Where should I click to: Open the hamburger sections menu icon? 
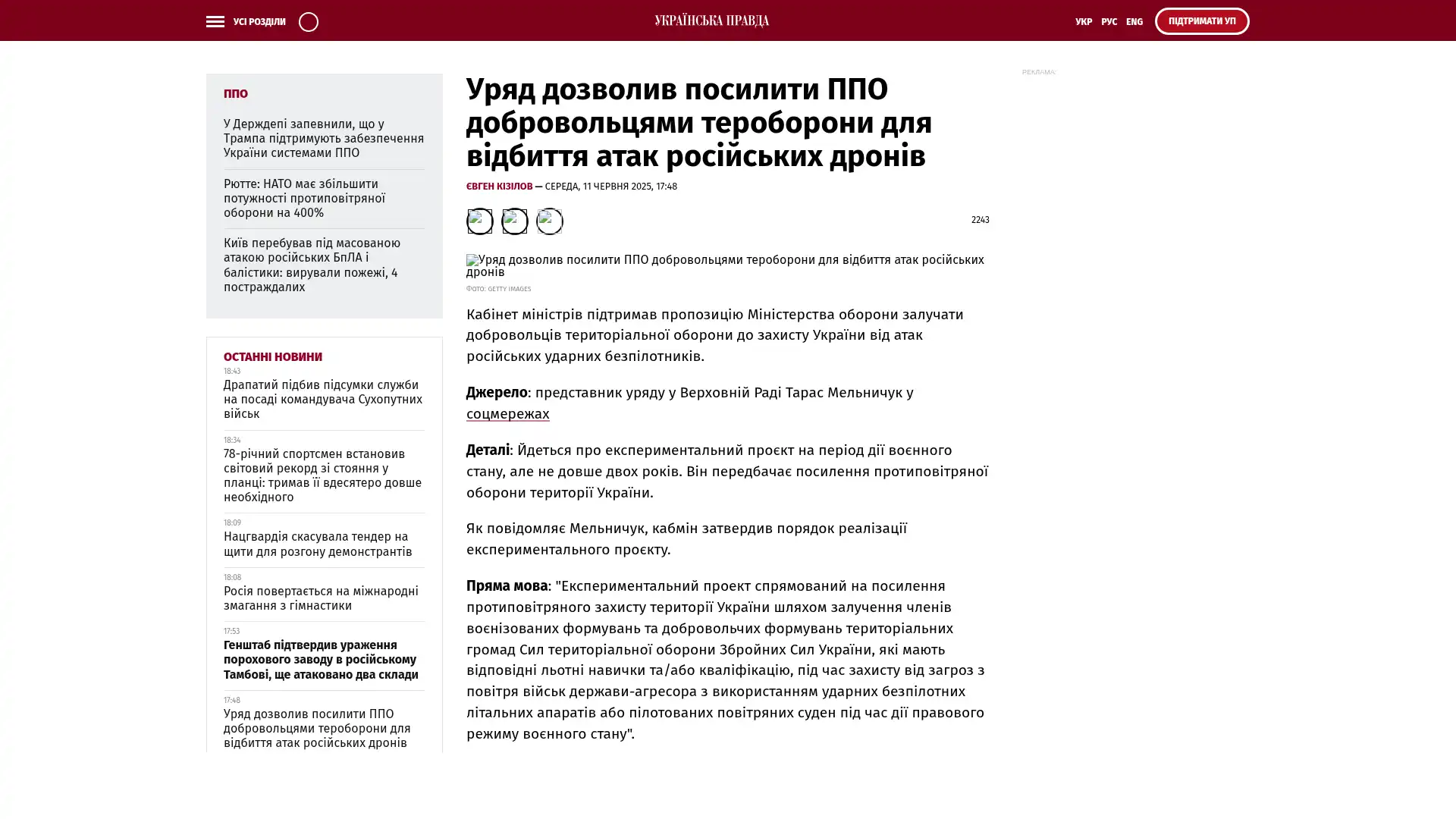tap(215, 21)
